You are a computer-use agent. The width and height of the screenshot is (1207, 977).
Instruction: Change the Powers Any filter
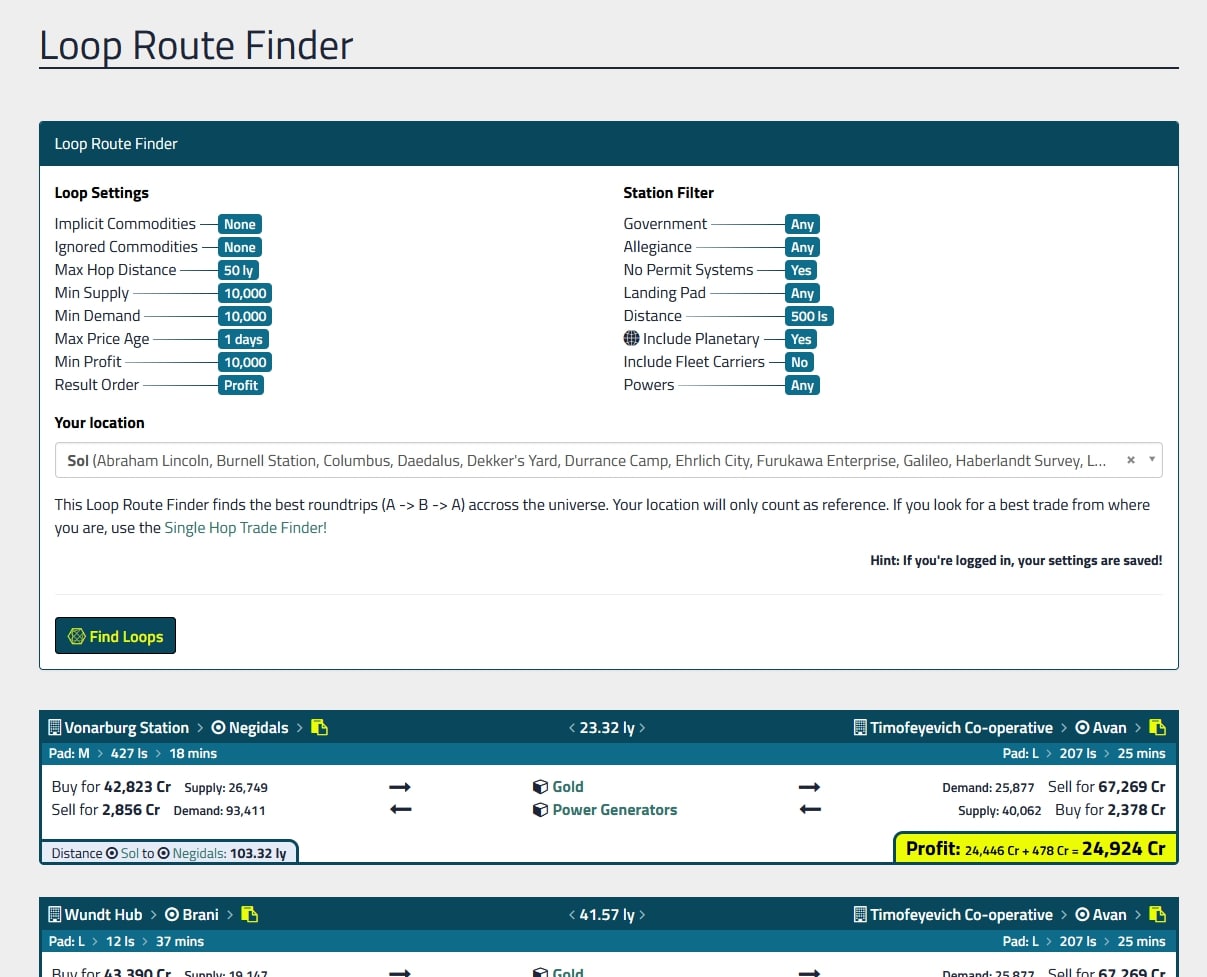point(802,385)
